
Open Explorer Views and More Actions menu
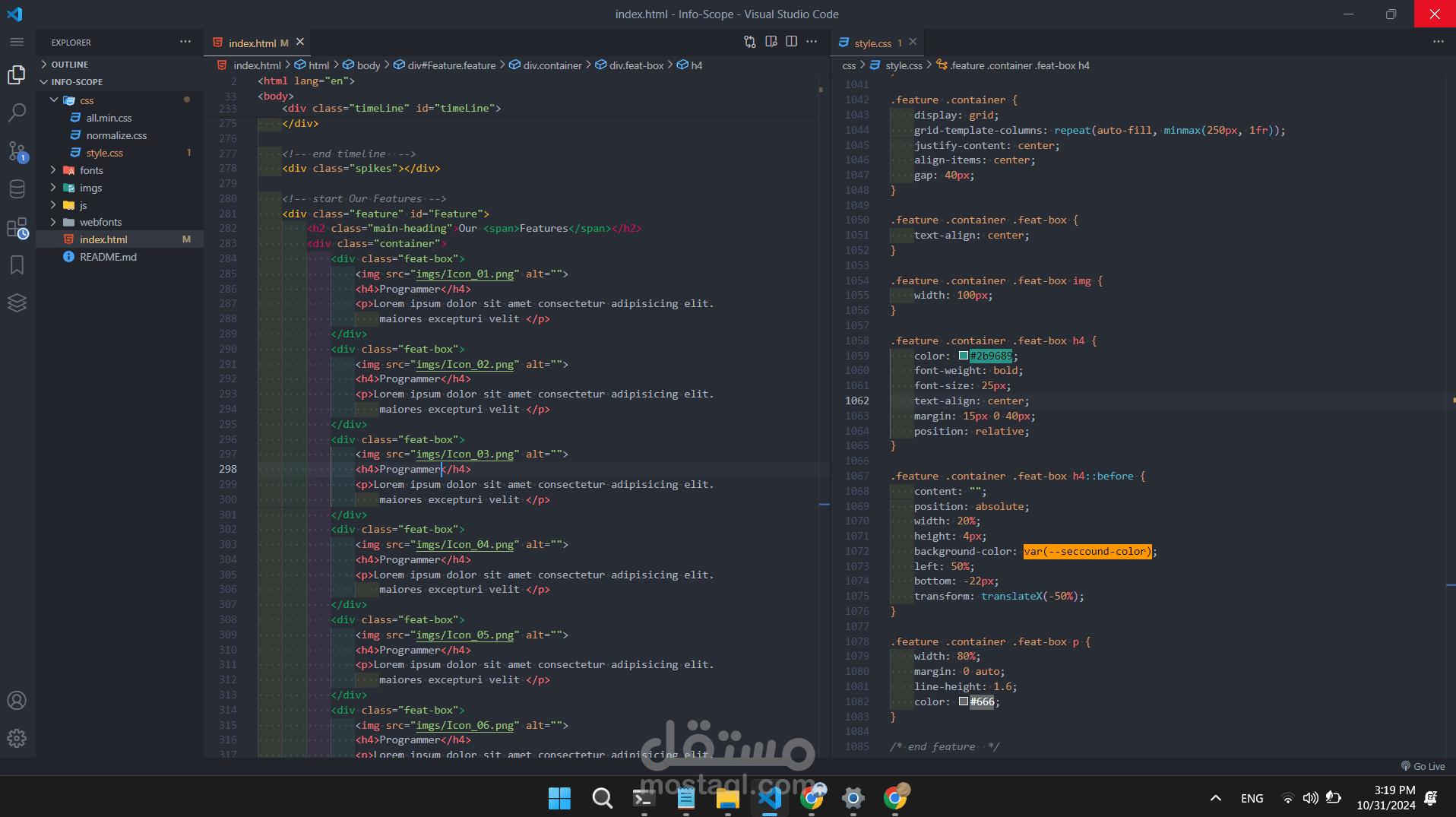pos(185,42)
